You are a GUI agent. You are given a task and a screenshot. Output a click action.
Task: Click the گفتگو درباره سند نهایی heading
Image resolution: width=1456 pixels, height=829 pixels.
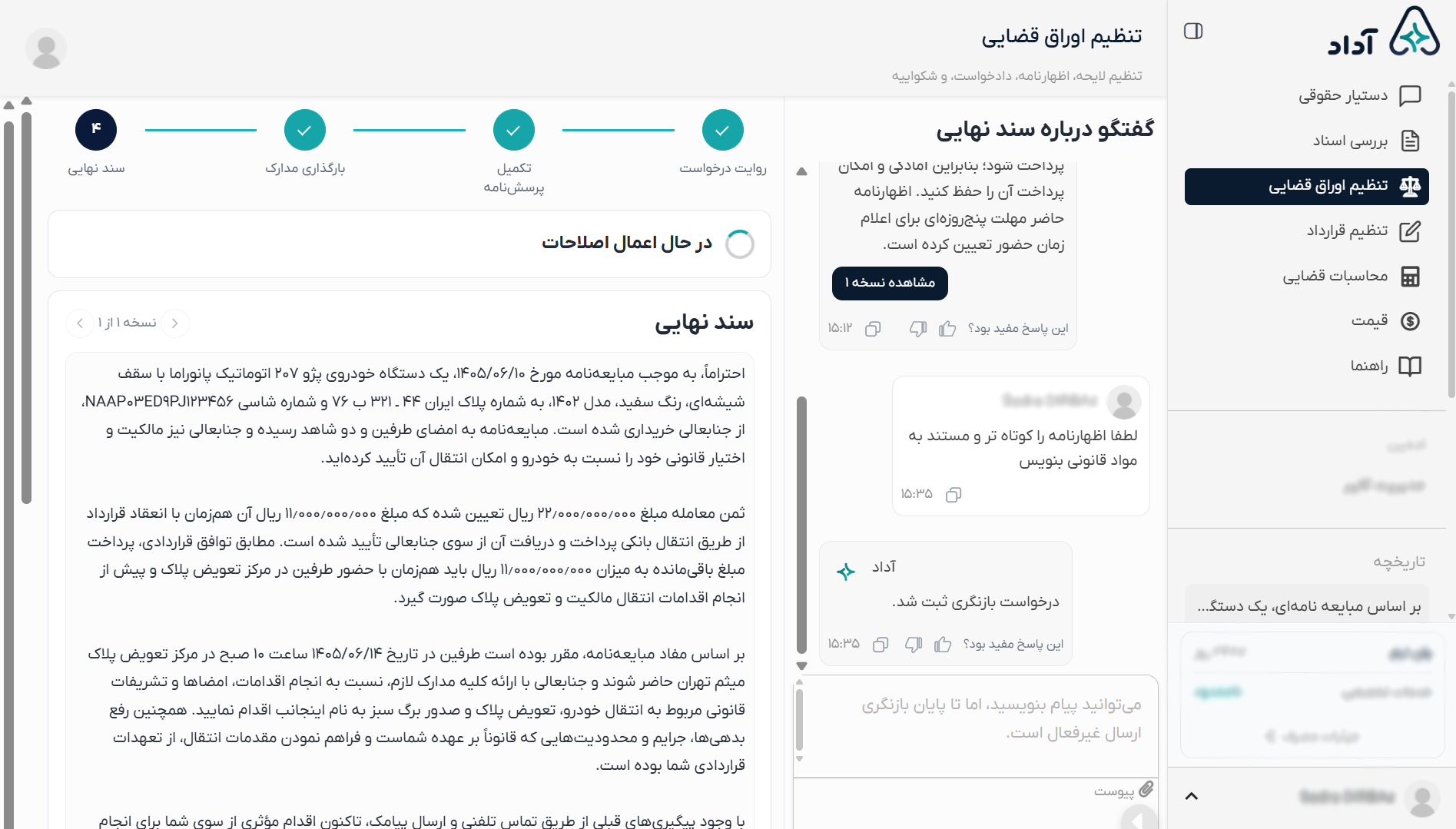click(x=1045, y=130)
